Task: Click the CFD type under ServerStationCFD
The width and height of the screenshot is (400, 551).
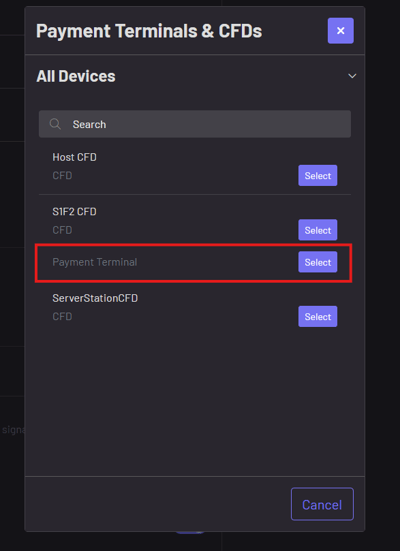Action: [x=62, y=316]
